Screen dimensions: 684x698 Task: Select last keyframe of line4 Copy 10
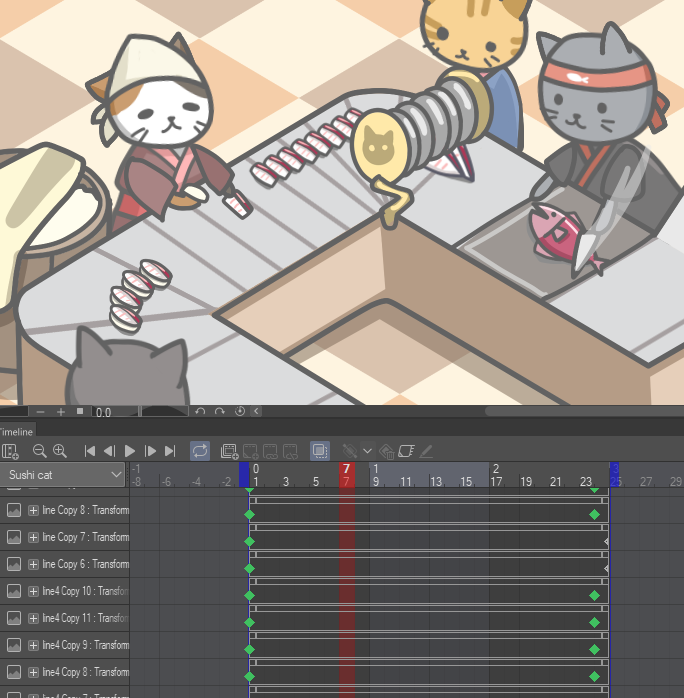click(594, 596)
